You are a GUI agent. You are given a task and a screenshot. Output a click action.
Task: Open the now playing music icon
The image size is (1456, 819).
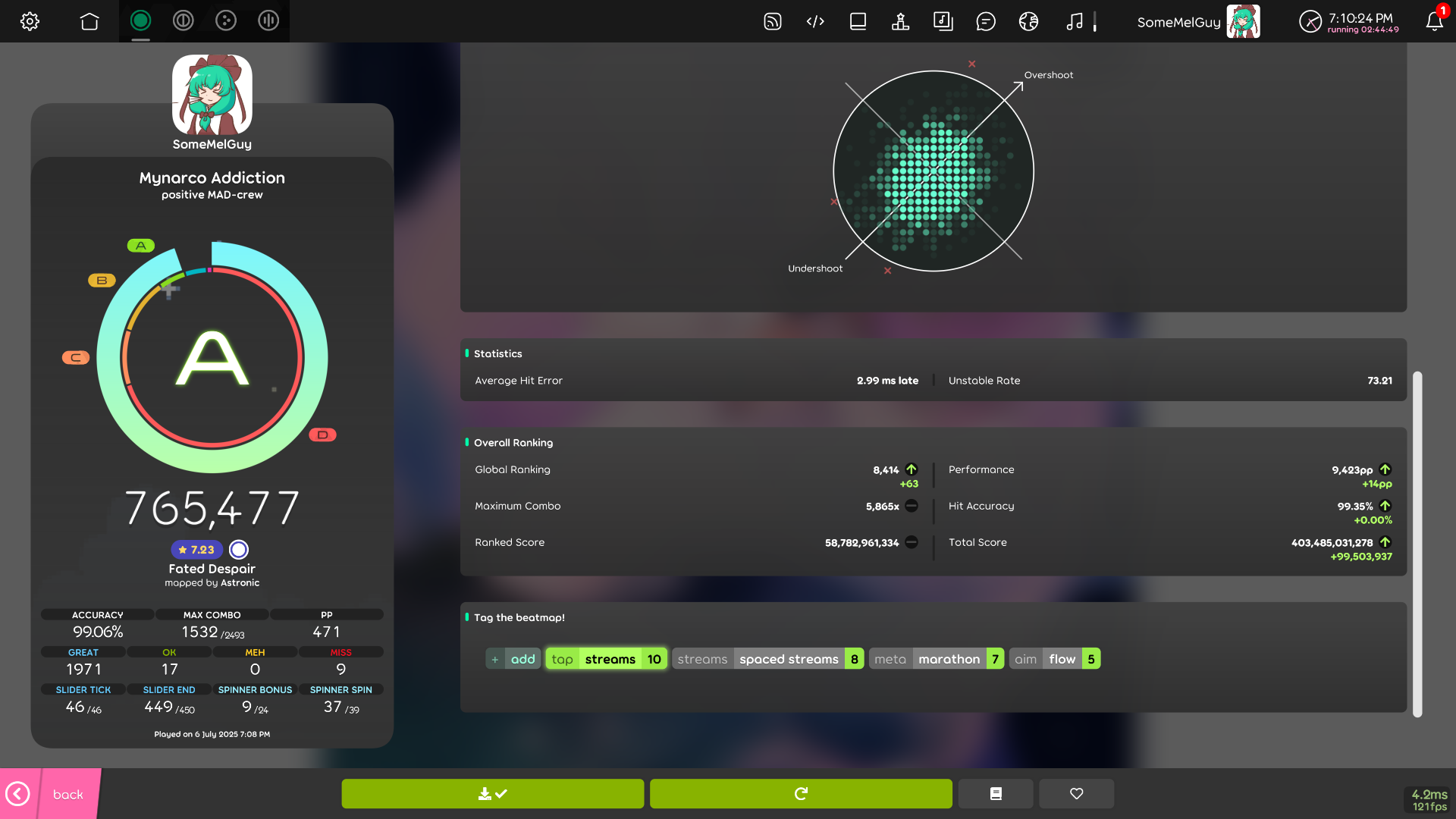coord(1074,21)
